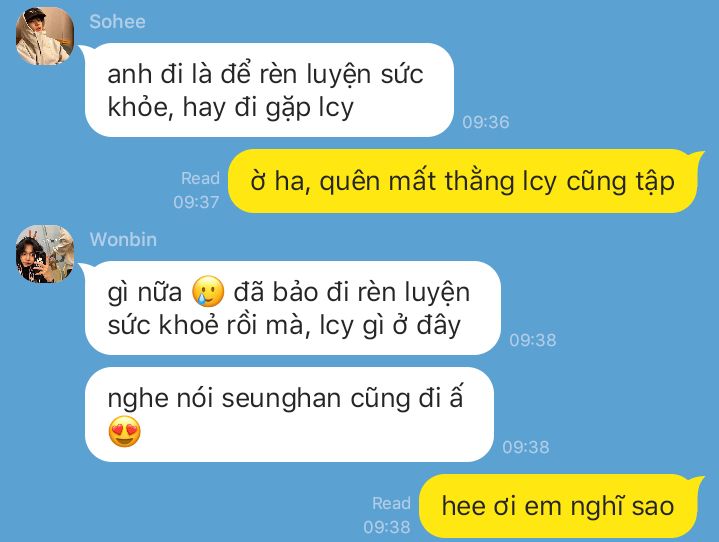Select the 'nghe nói seunghan cũng đi ấ' bubble
The width and height of the screenshot is (719, 542).
[x=289, y=414]
